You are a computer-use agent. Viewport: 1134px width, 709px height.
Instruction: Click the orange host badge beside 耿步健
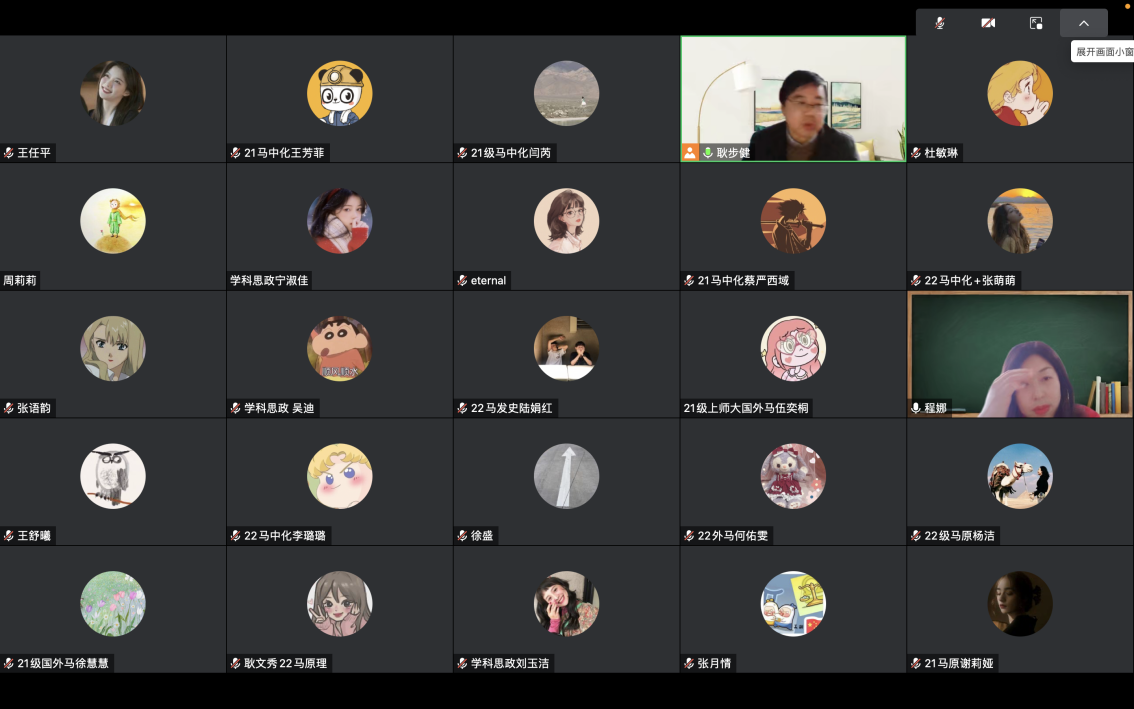tap(690, 153)
